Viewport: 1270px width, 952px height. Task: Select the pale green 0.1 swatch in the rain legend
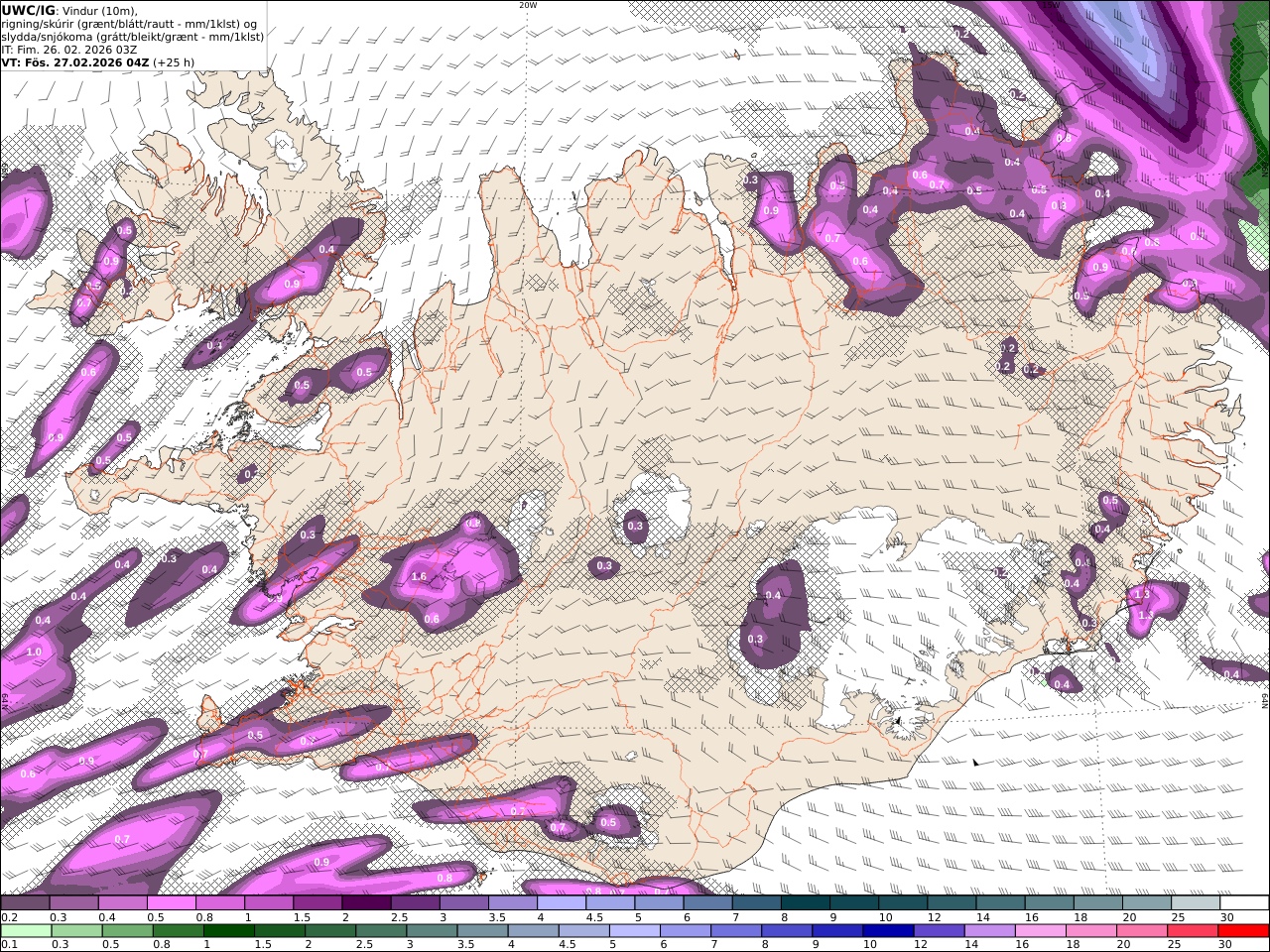[x=27, y=931]
